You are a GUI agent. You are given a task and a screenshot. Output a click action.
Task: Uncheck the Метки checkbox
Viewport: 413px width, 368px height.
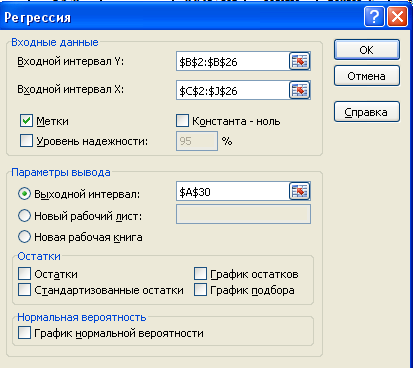(26, 121)
